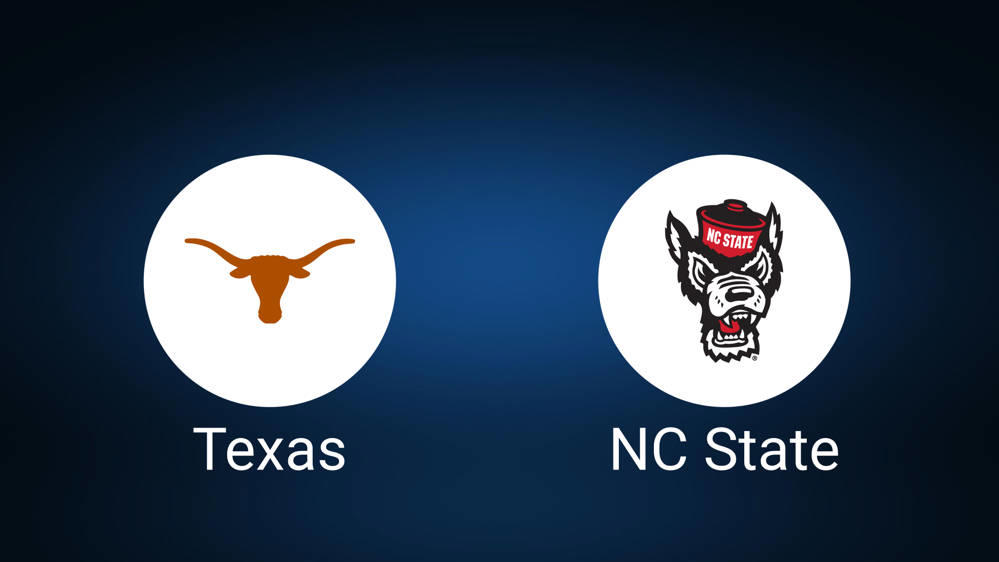
Task: Click white circle area left of wolf
Action: coord(631,280)
